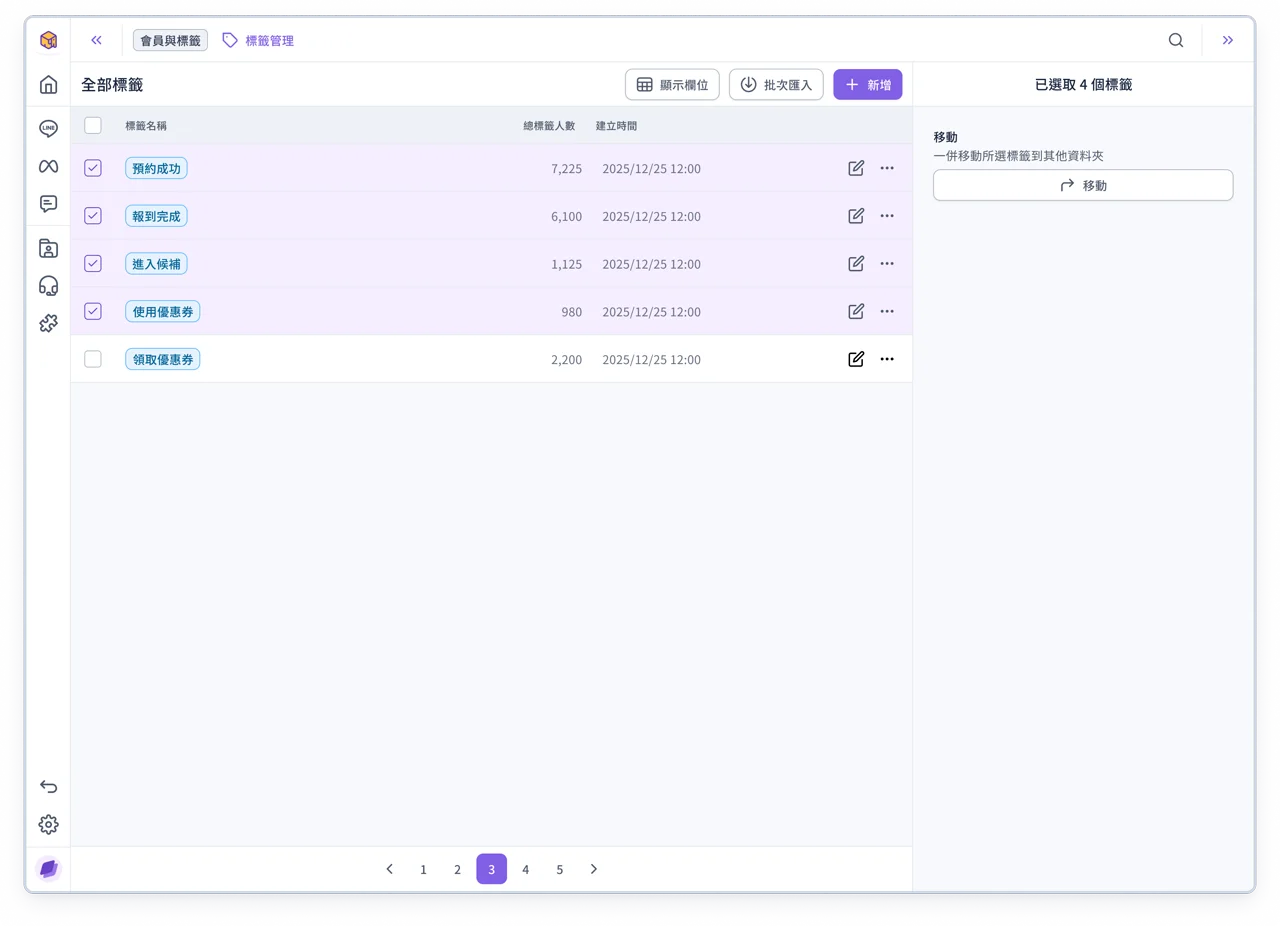Edit the 預約成功 tag
1280x926 pixels.
tap(856, 168)
